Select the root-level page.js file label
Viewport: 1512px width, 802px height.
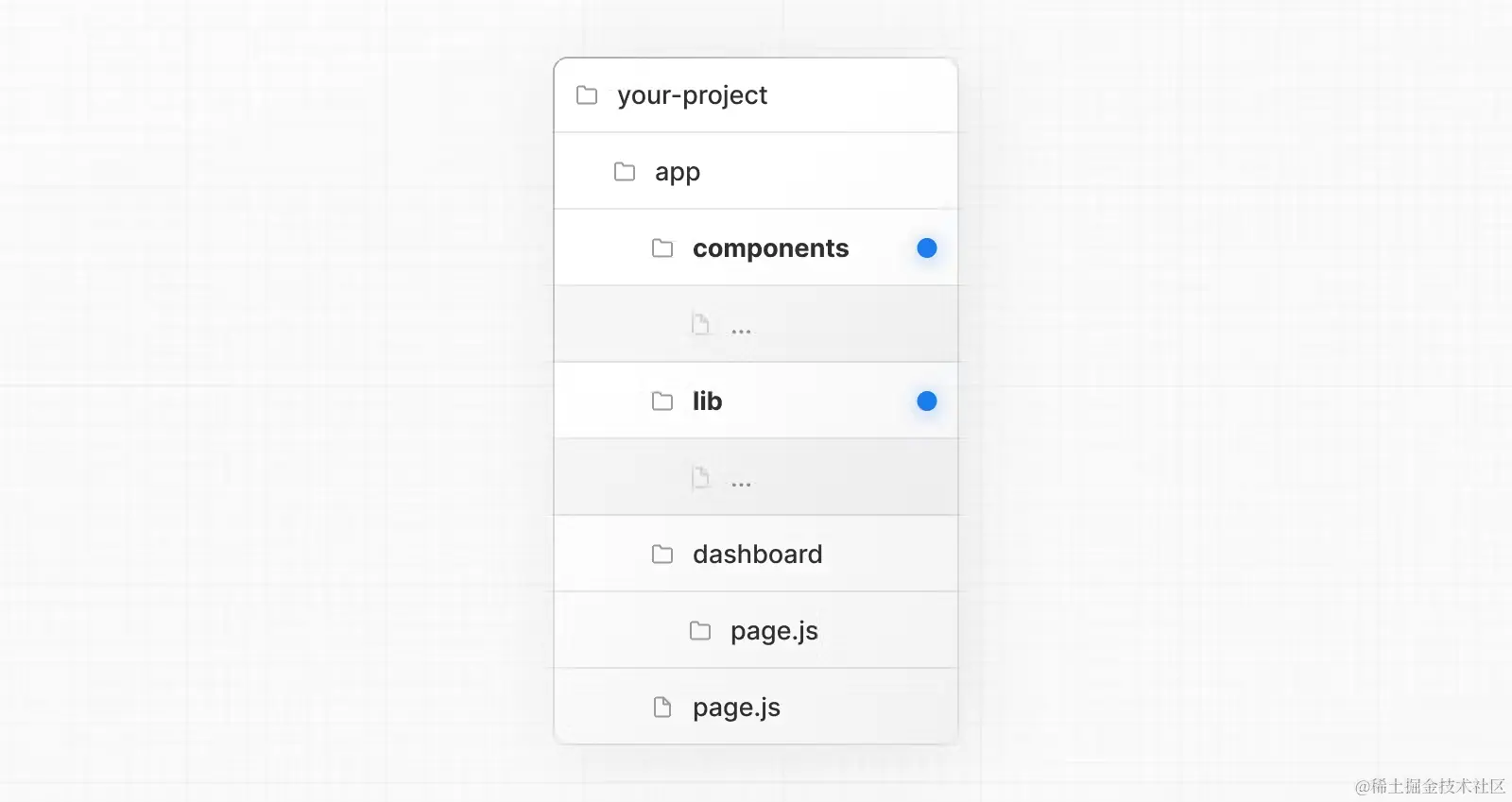click(737, 708)
